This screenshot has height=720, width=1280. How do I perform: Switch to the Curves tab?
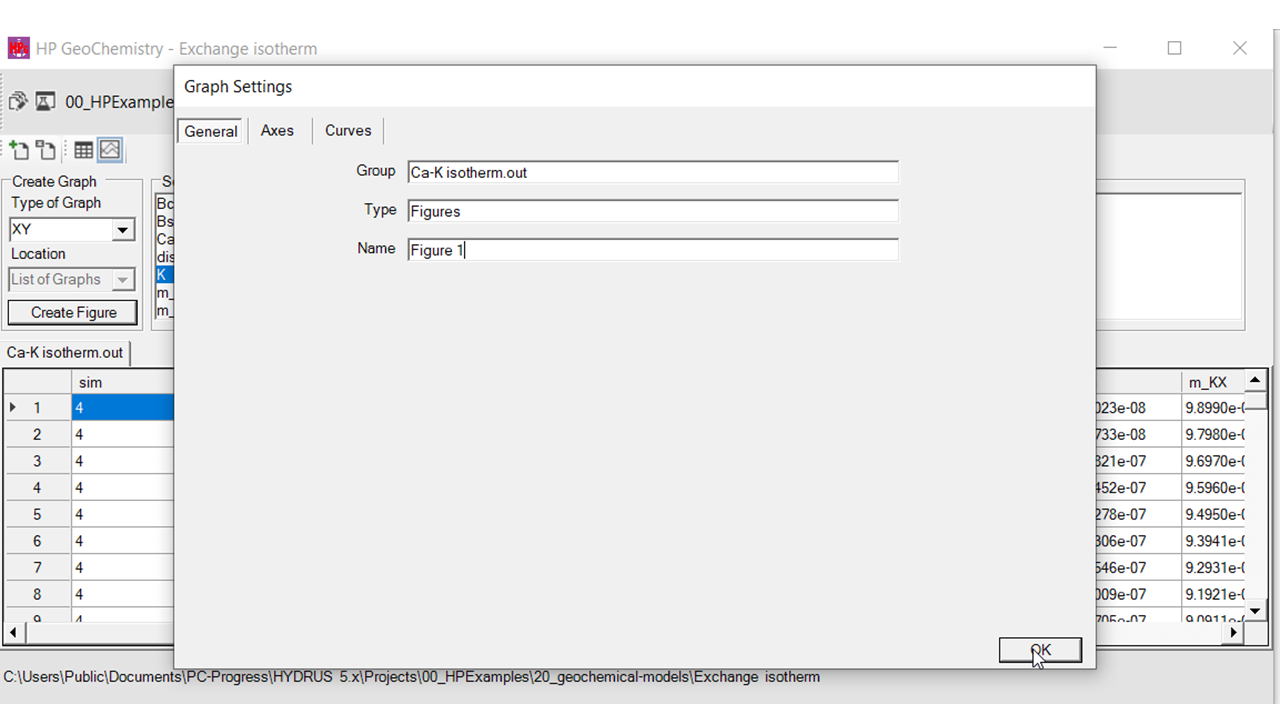(x=348, y=131)
